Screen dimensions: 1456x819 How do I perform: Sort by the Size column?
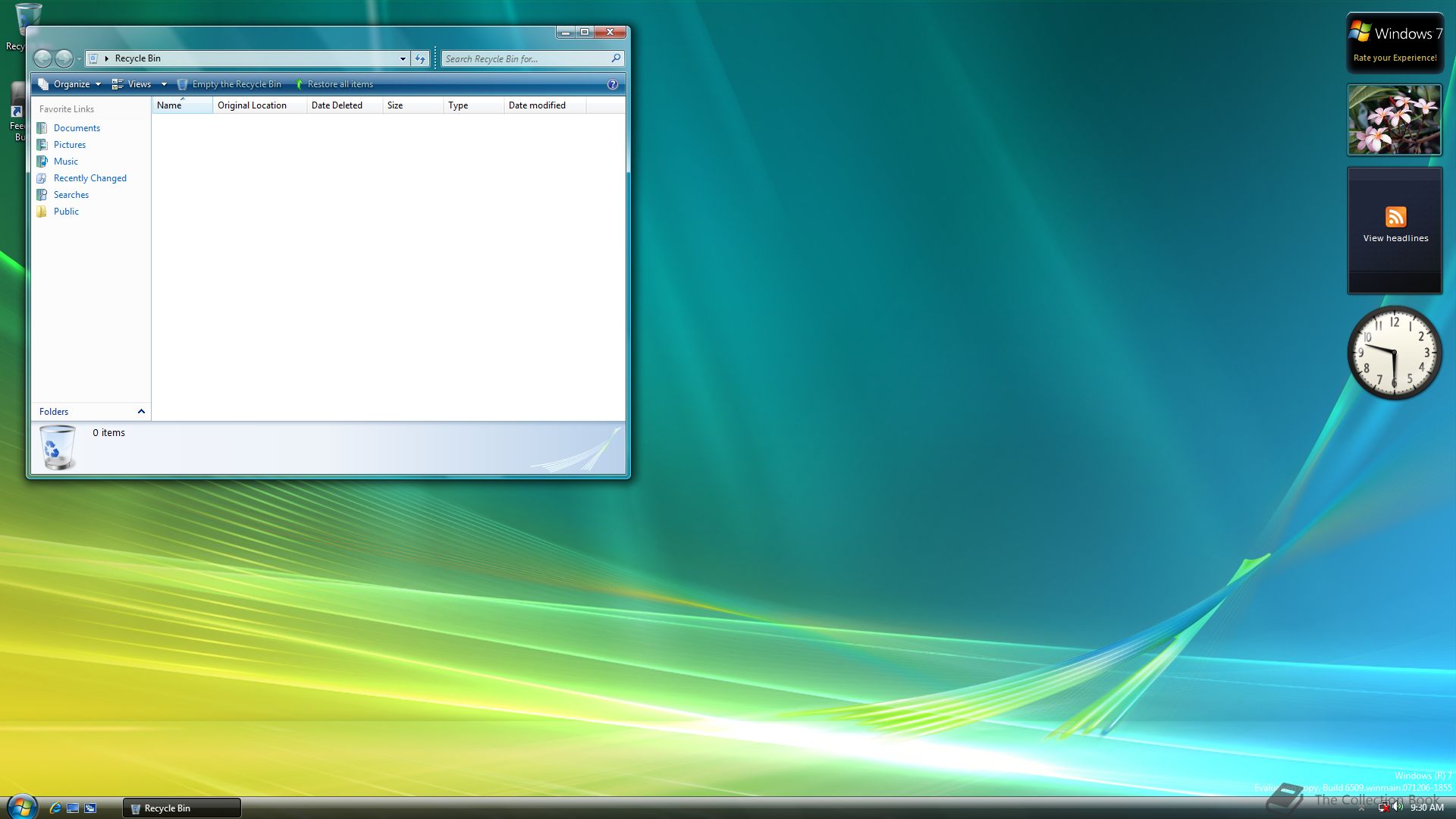413,105
